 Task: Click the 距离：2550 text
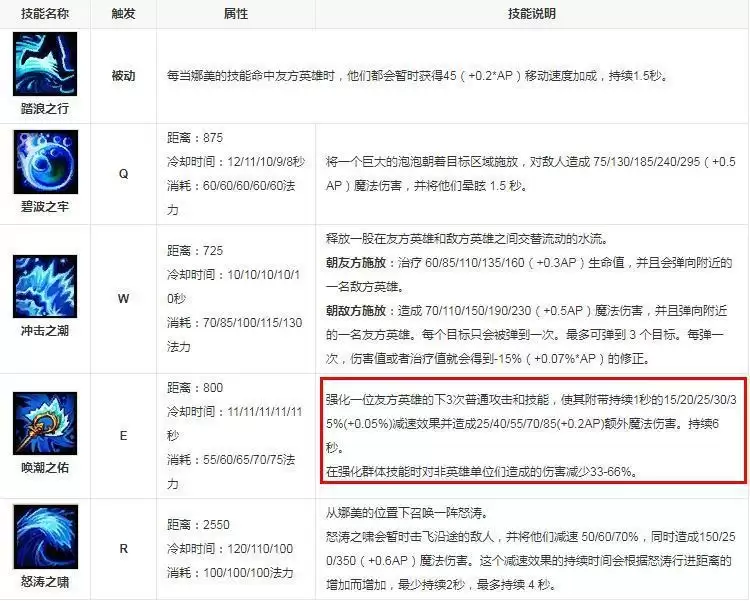coord(198,524)
